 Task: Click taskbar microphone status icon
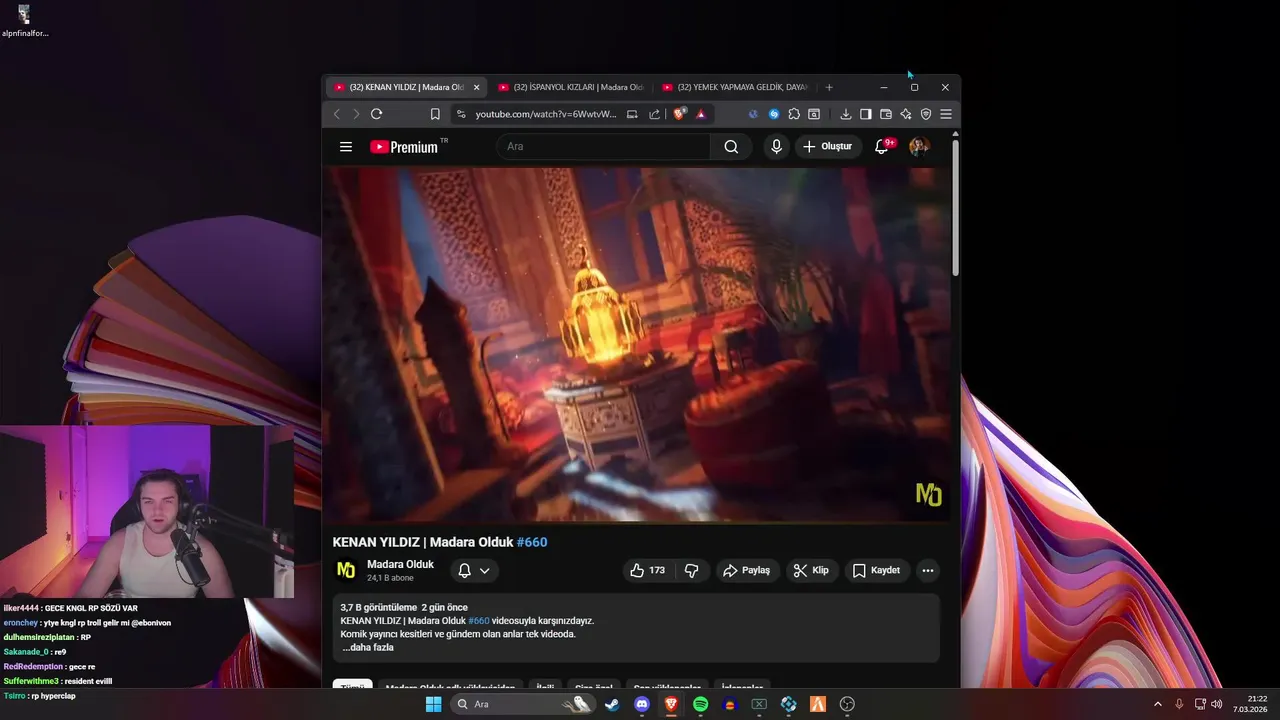point(1179,704)
